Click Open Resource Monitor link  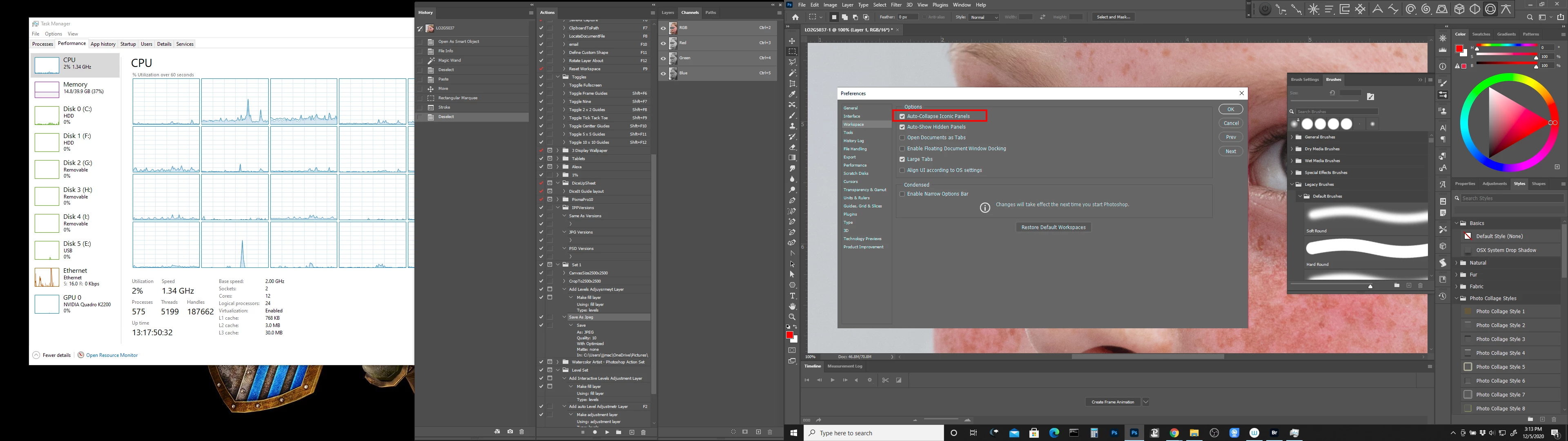111,355
